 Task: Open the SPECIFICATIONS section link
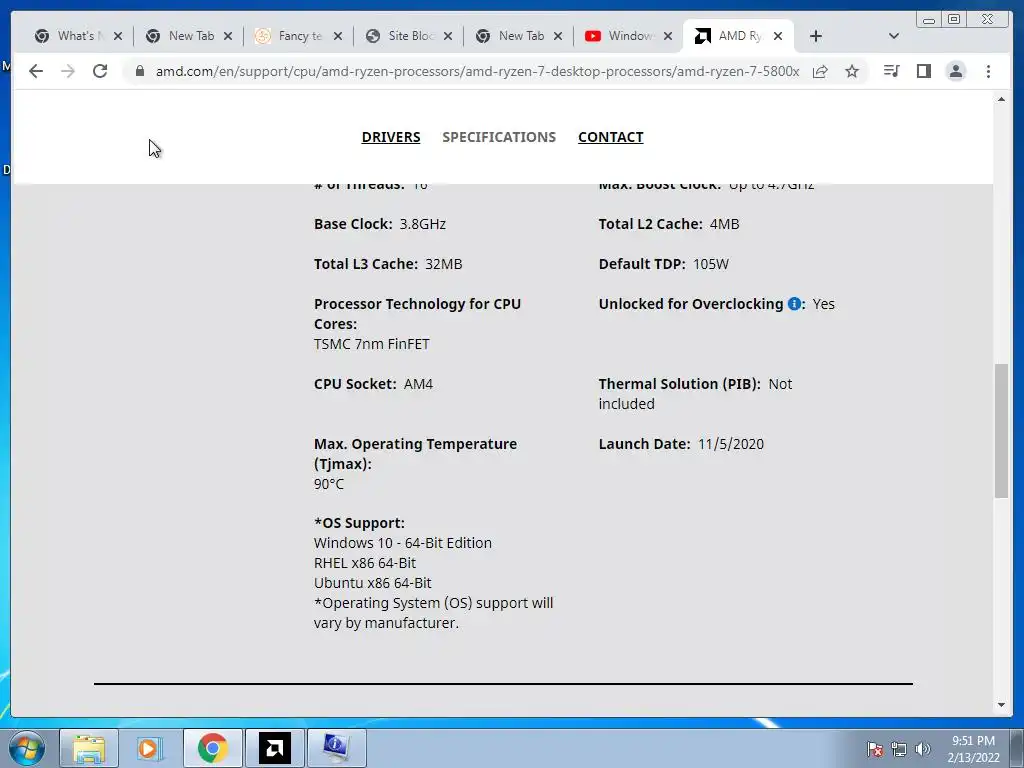[499, 137]
